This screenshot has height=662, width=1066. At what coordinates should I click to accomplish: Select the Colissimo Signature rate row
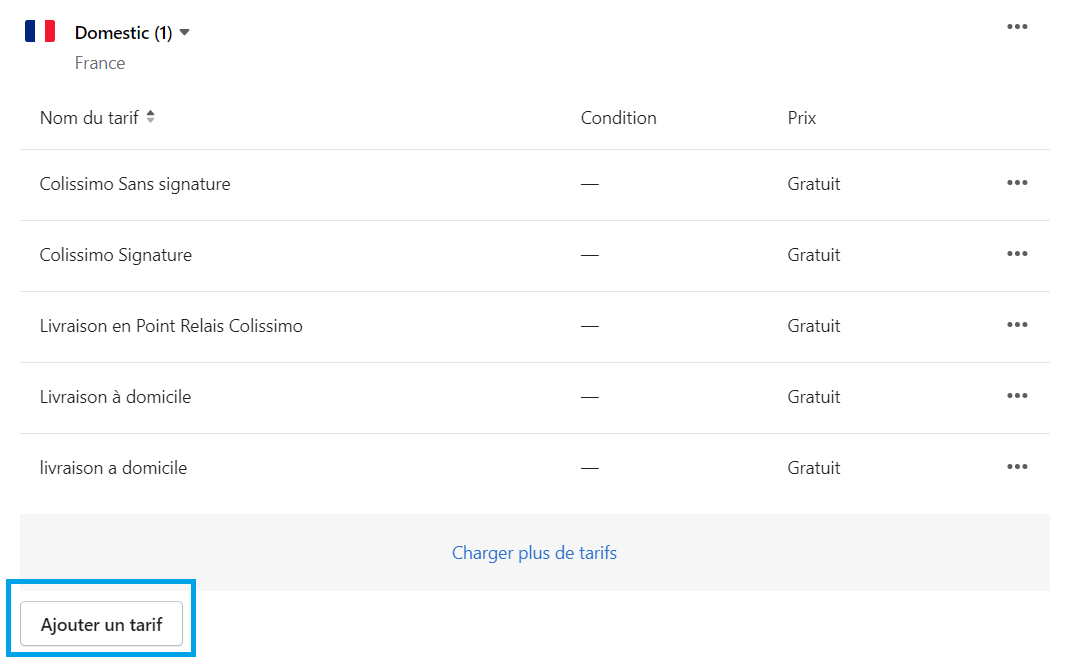(x=534, y=256)
